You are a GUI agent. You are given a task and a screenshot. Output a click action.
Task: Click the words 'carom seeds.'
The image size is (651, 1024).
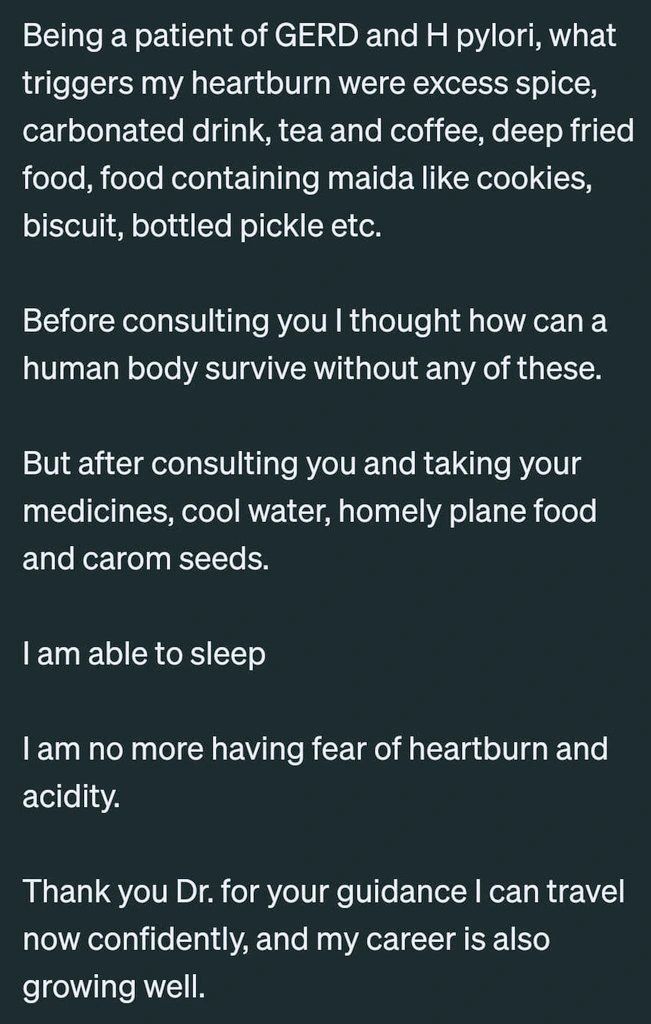pos(175,560)
